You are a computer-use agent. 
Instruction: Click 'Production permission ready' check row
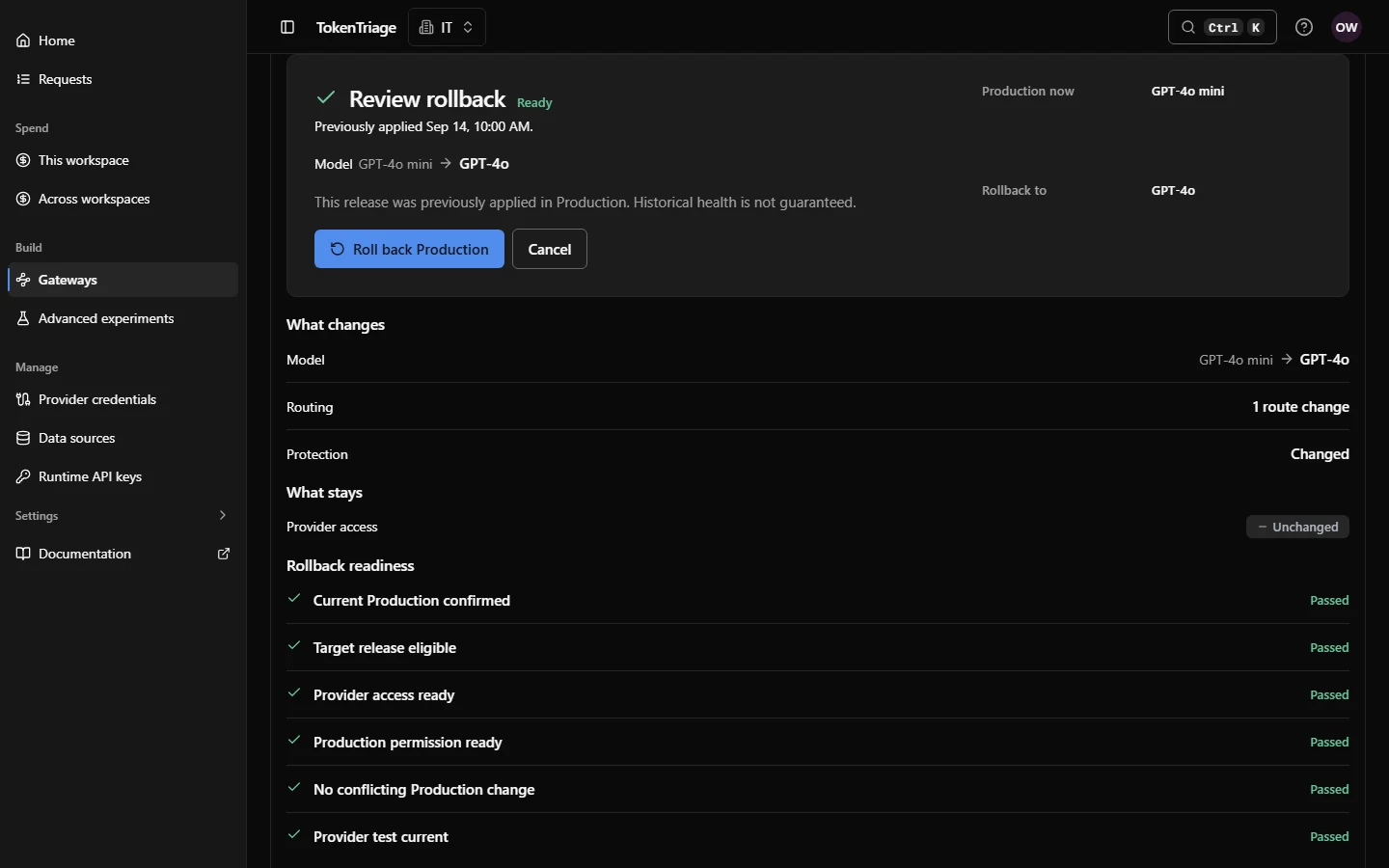pos(818,742)
